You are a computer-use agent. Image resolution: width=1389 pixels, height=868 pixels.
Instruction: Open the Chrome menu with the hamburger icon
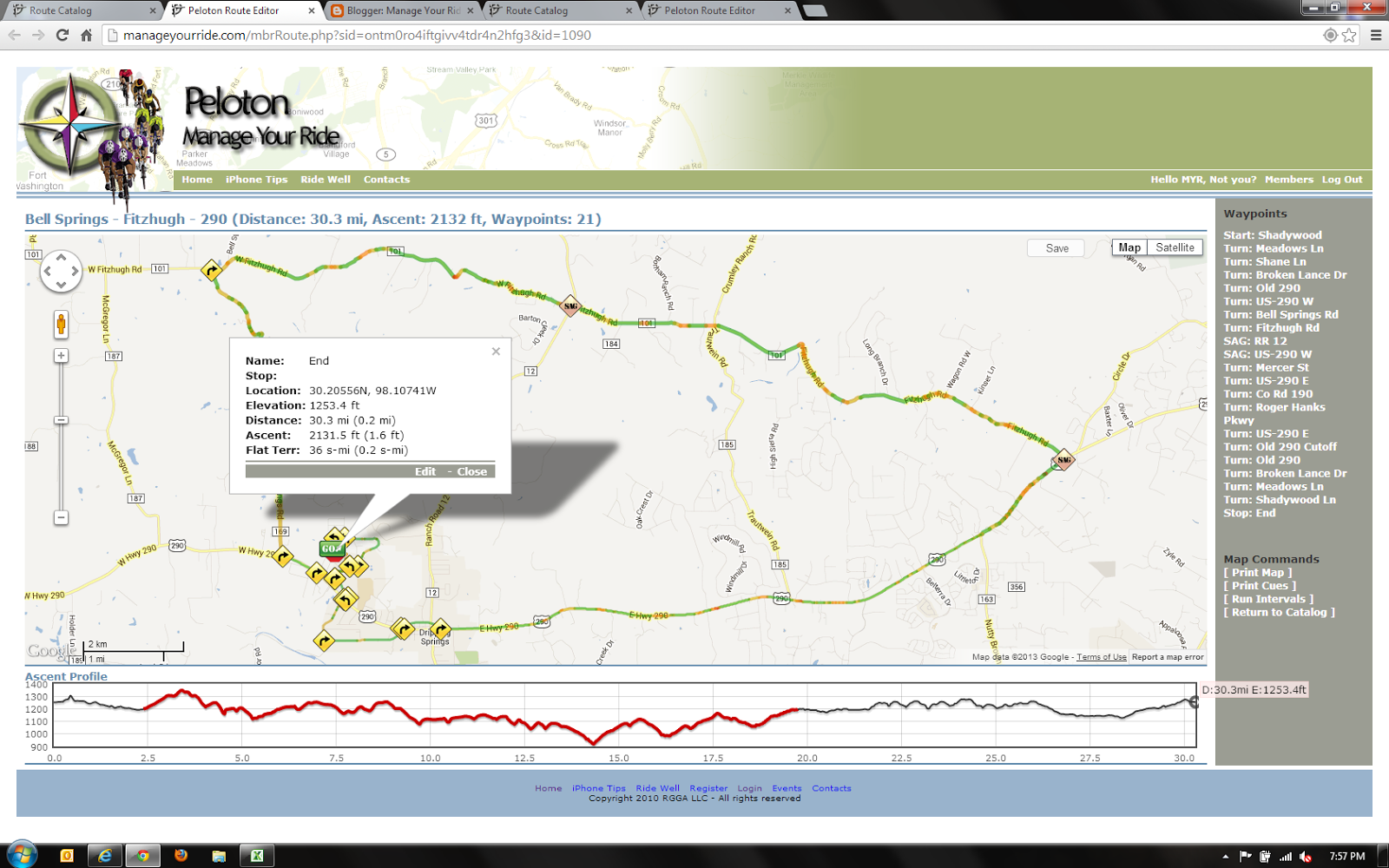tap(1377, 36)
